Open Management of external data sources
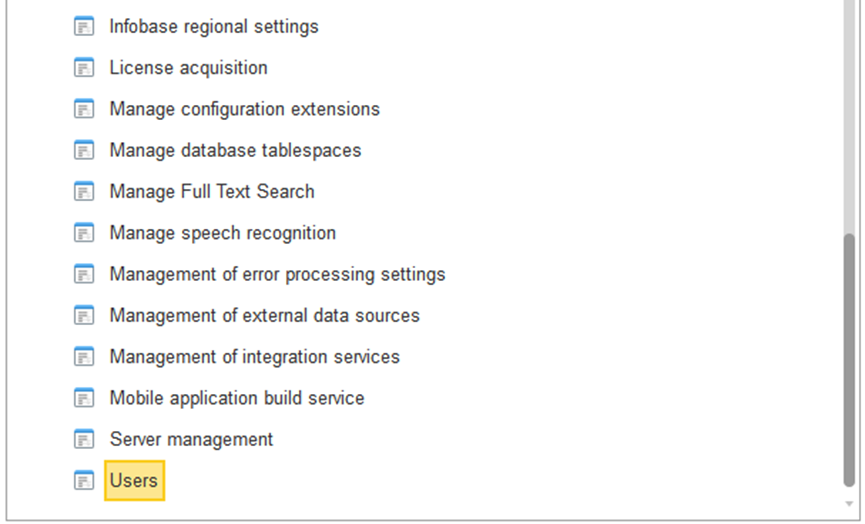 tap(264, 315)
